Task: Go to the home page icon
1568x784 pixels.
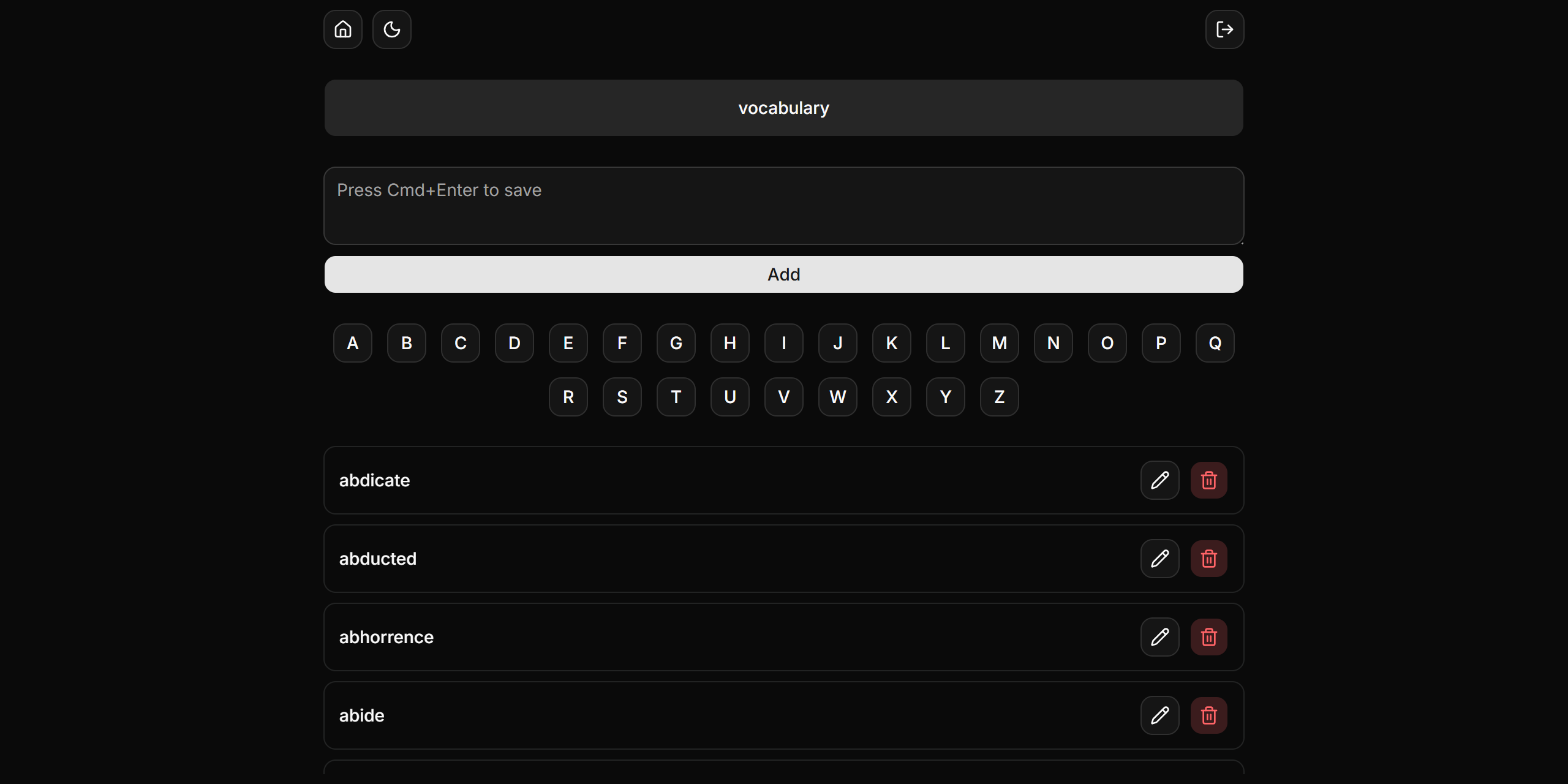Action: (x=343, y=29)
